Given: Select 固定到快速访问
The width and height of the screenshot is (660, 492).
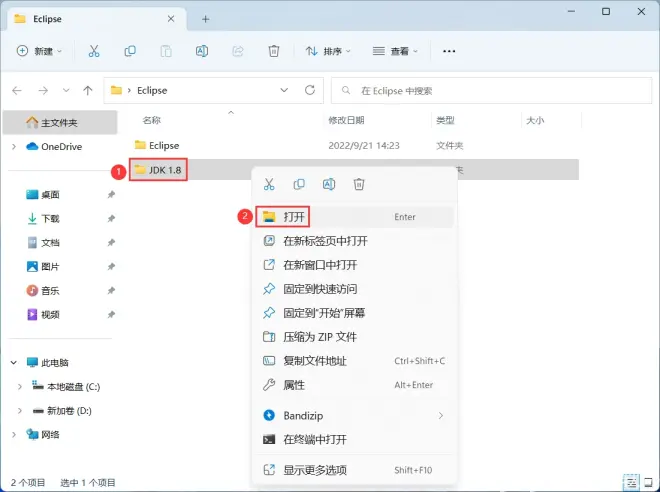Looking at the screenshot, I should 354,289.
